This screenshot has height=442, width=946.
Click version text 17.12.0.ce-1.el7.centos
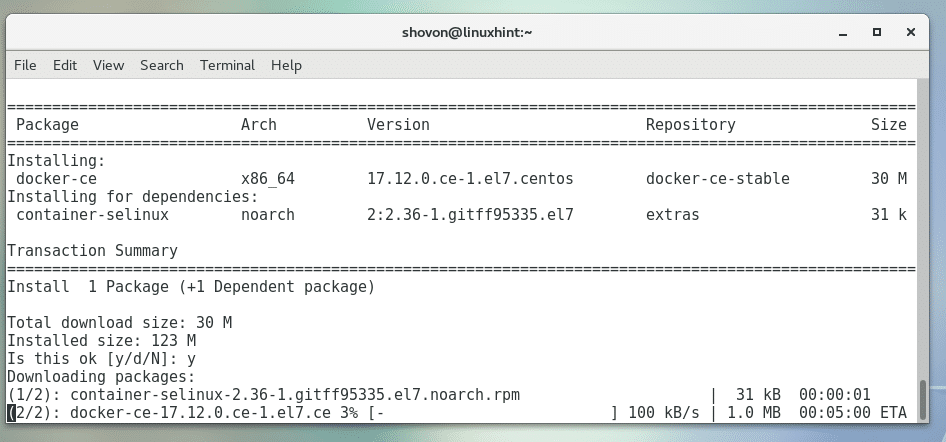coord(470,179)
